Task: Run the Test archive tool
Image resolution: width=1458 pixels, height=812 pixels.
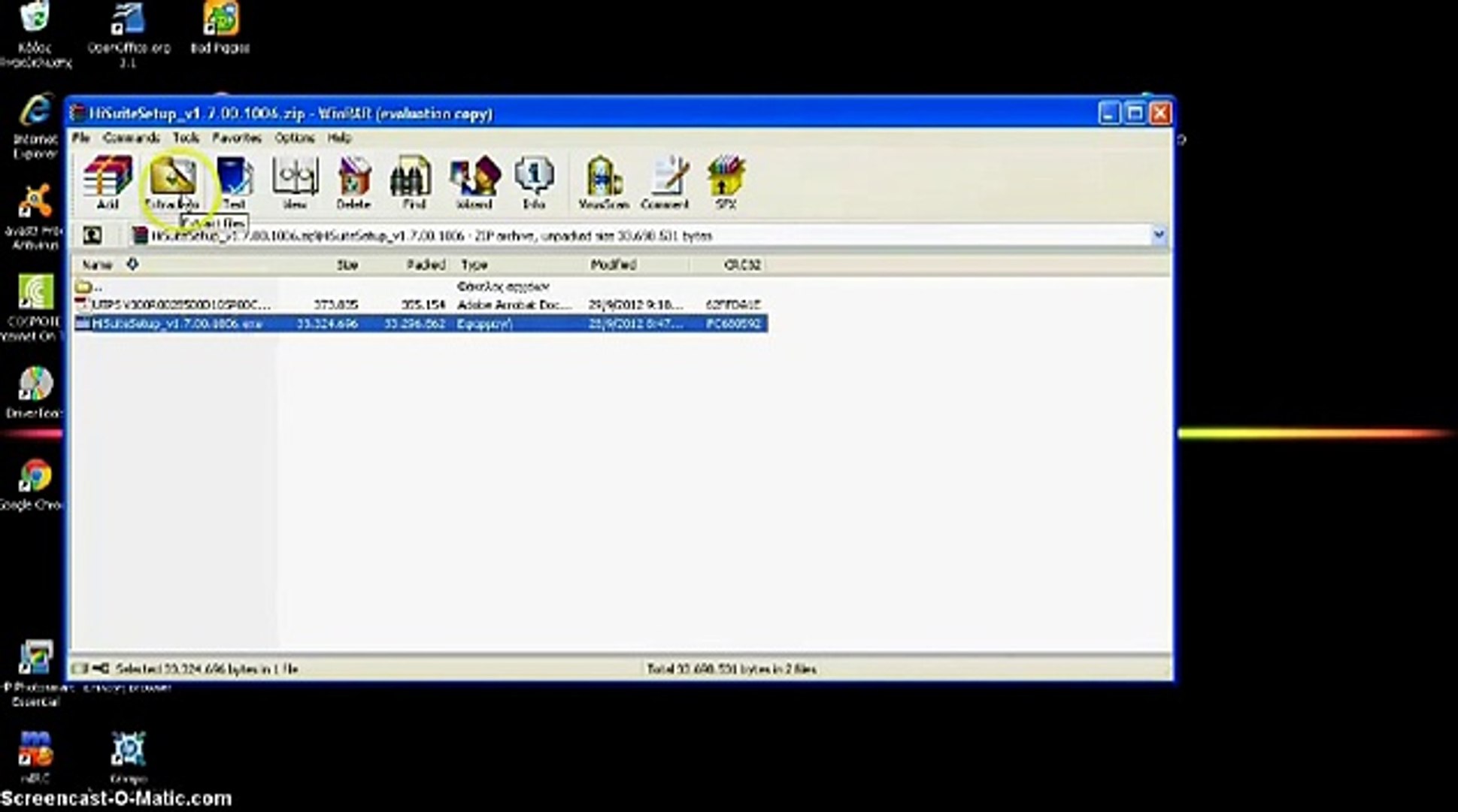Action: (234, 182)
